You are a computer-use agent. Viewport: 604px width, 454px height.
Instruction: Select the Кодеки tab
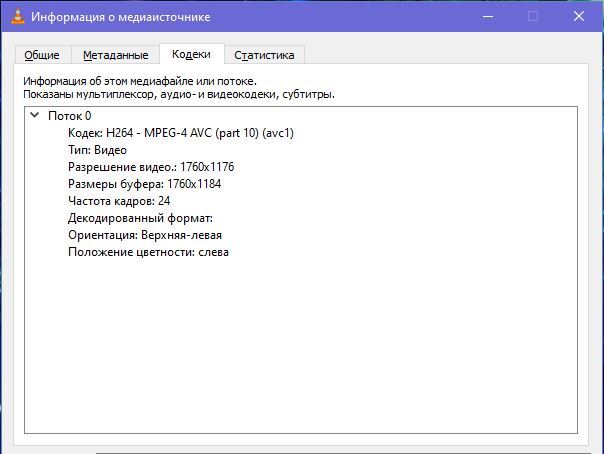(x=191, y=54)
